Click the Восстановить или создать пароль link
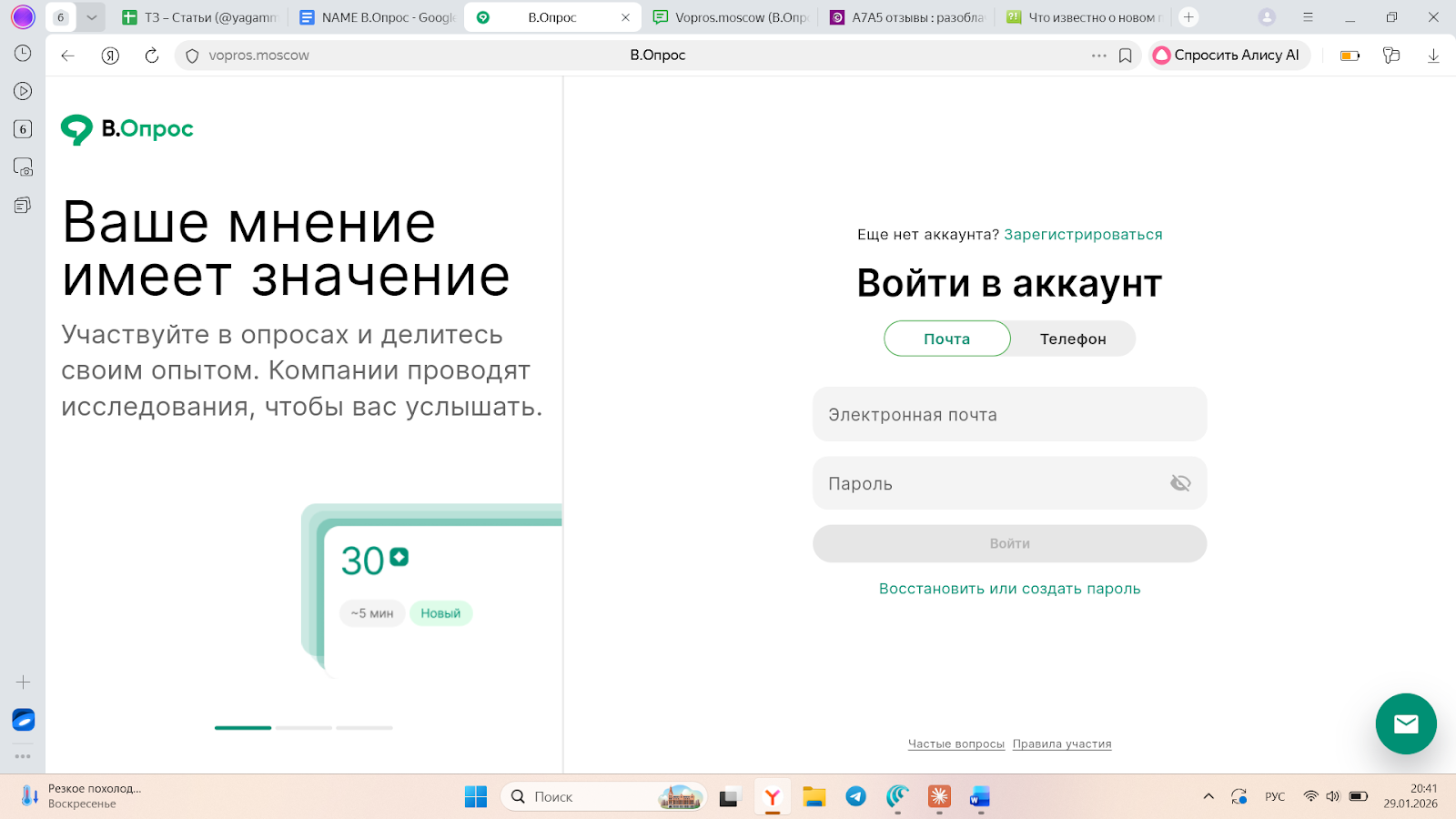The height and width of the screenshot is (819, 1456). (x=1009, y=588)
